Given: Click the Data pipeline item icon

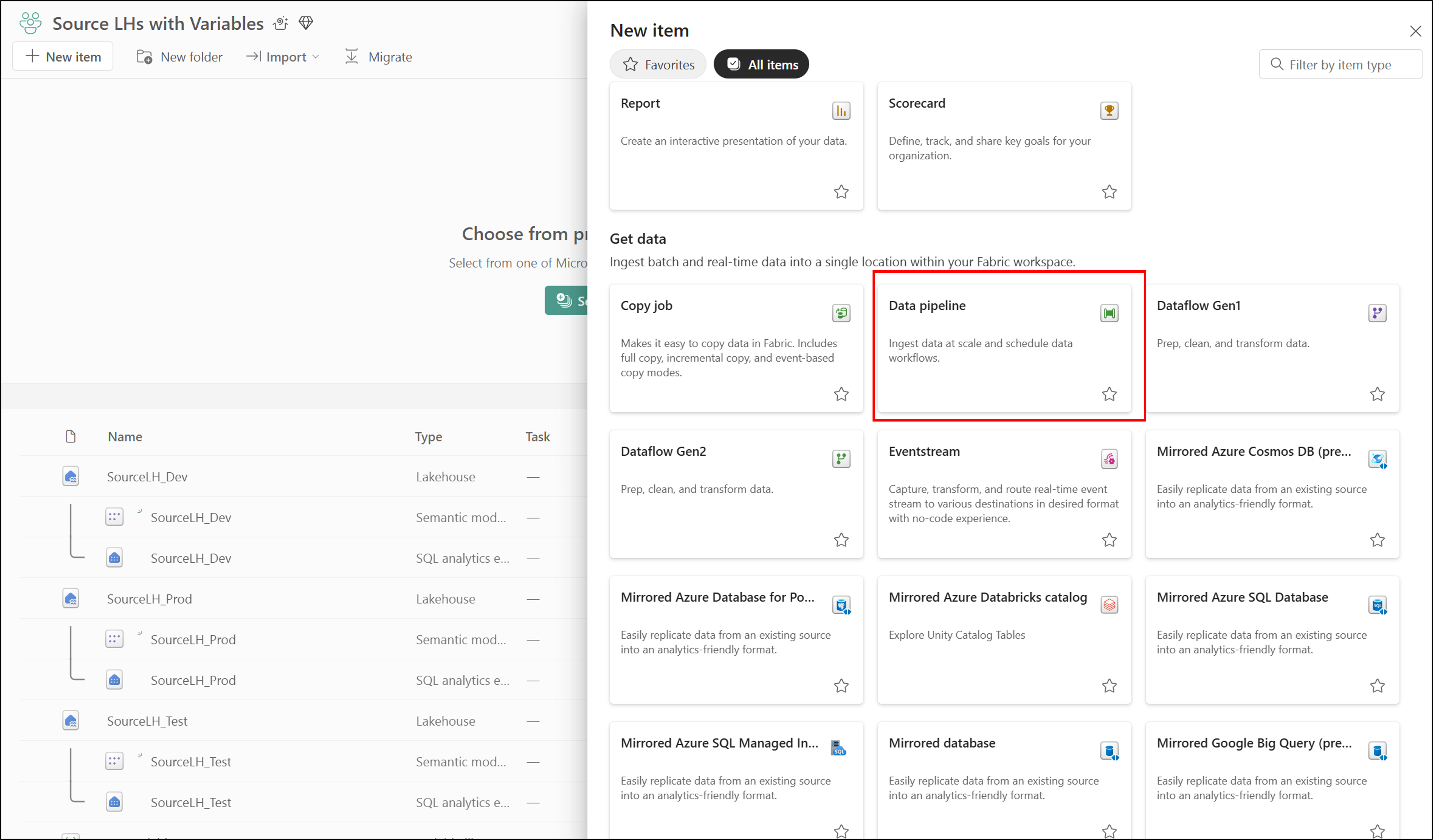Looking at the screenshot, I should point(1109,313).
